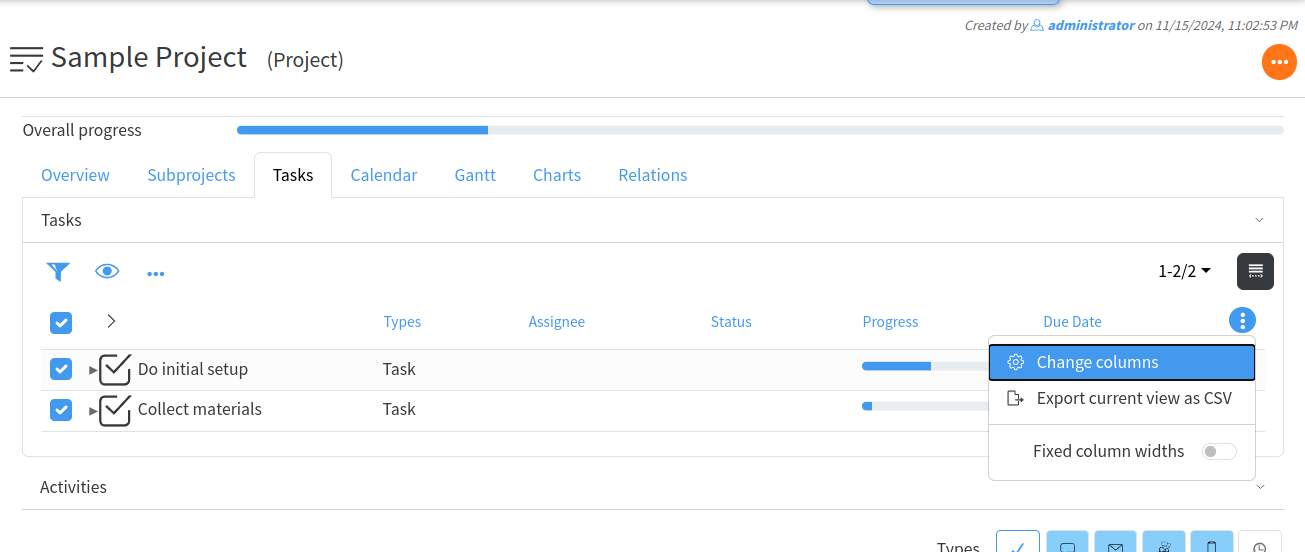Click the dark row density icon button

tap(1255, 271)
